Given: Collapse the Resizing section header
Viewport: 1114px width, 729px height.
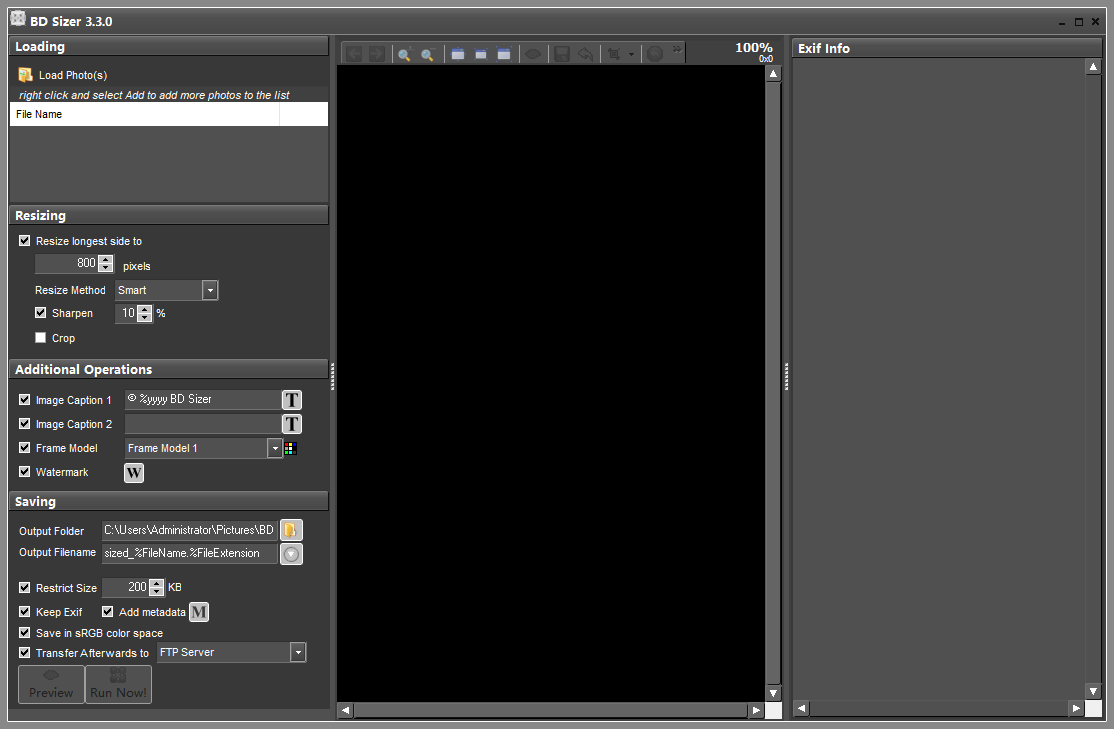Looking at the screenshot, I should (x=168, y=215).
